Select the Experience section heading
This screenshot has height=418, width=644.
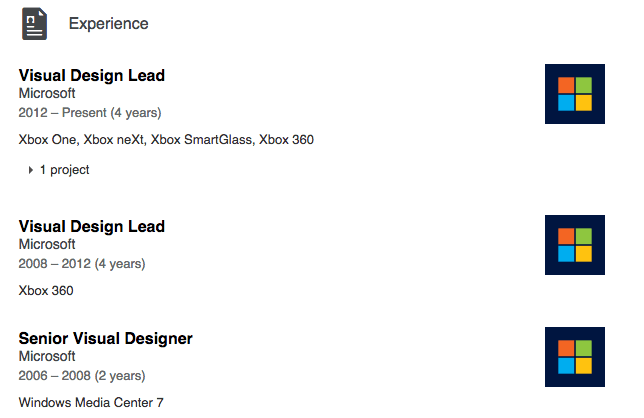point(109,23)
